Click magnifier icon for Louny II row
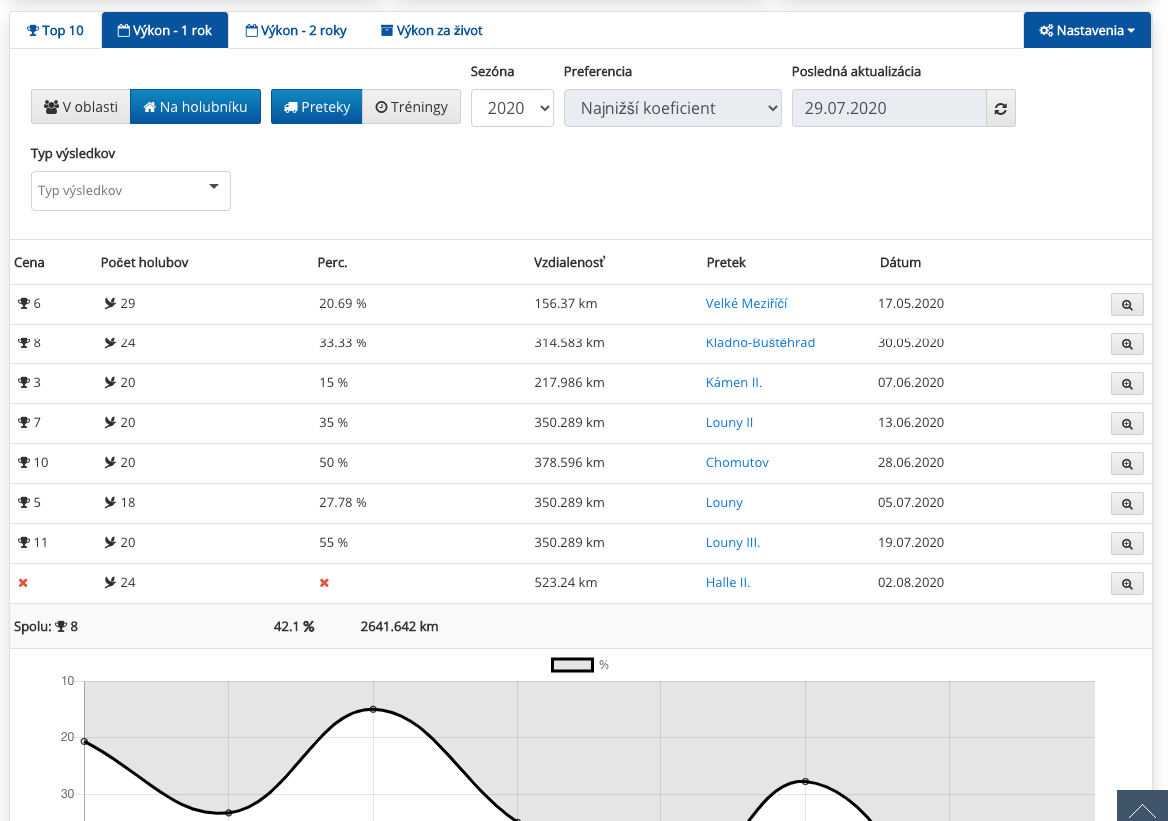 (1127, 424)
